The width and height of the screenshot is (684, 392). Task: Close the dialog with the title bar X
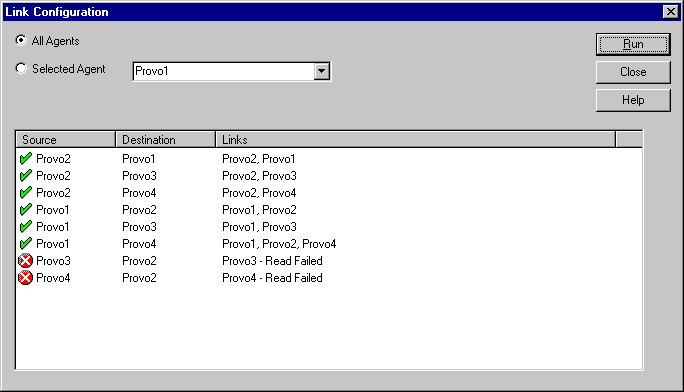(670, 12)
